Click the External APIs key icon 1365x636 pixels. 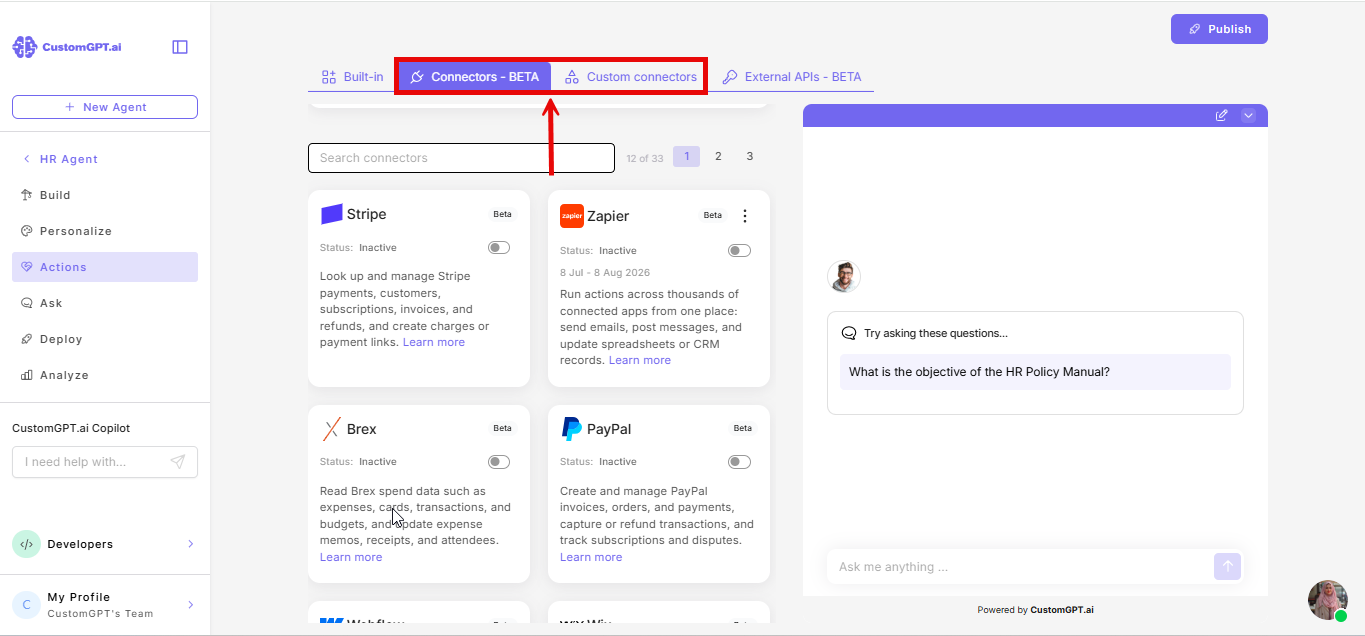tap(730, 77)
